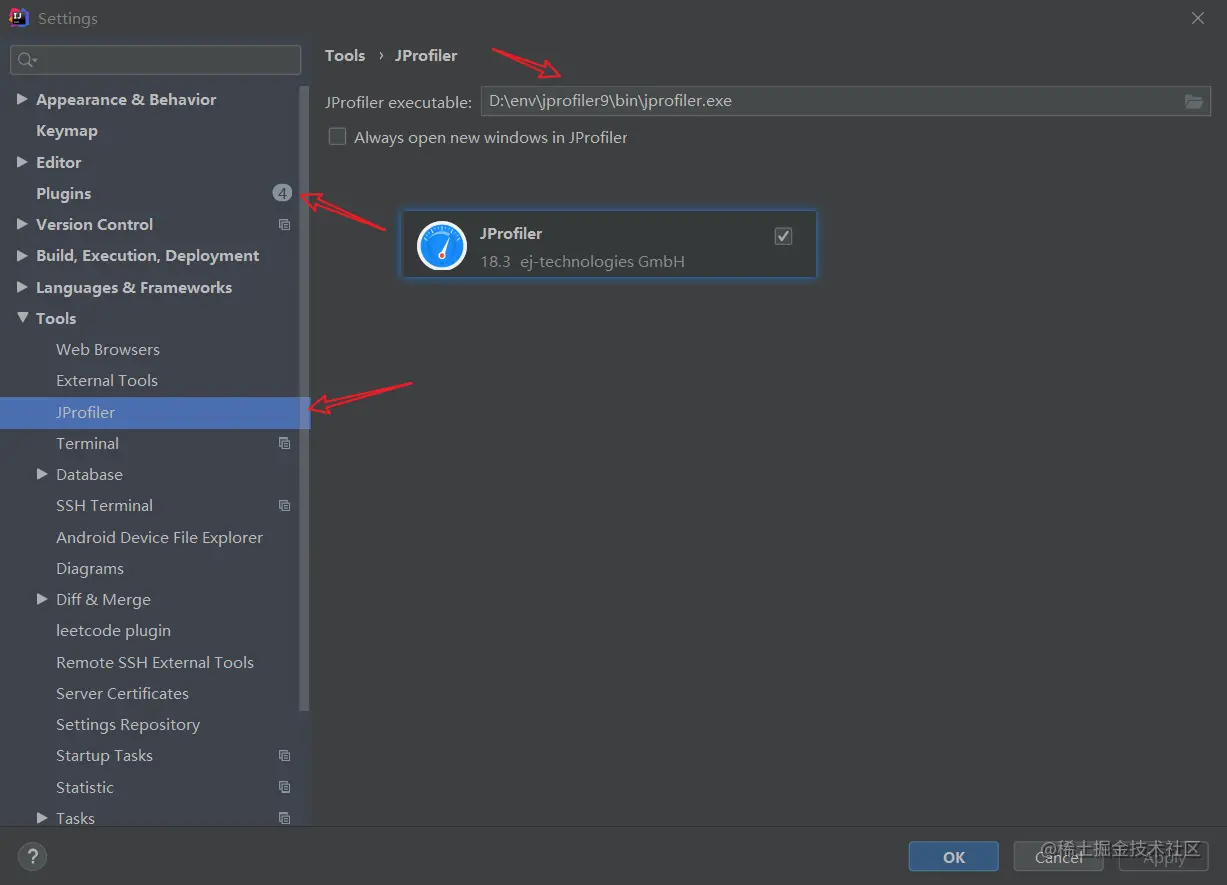Image resolution: width=1227 pixels, height=885 pixels.
Task: Expand Languages & Frameworks arrow
Action: (22, 287)
